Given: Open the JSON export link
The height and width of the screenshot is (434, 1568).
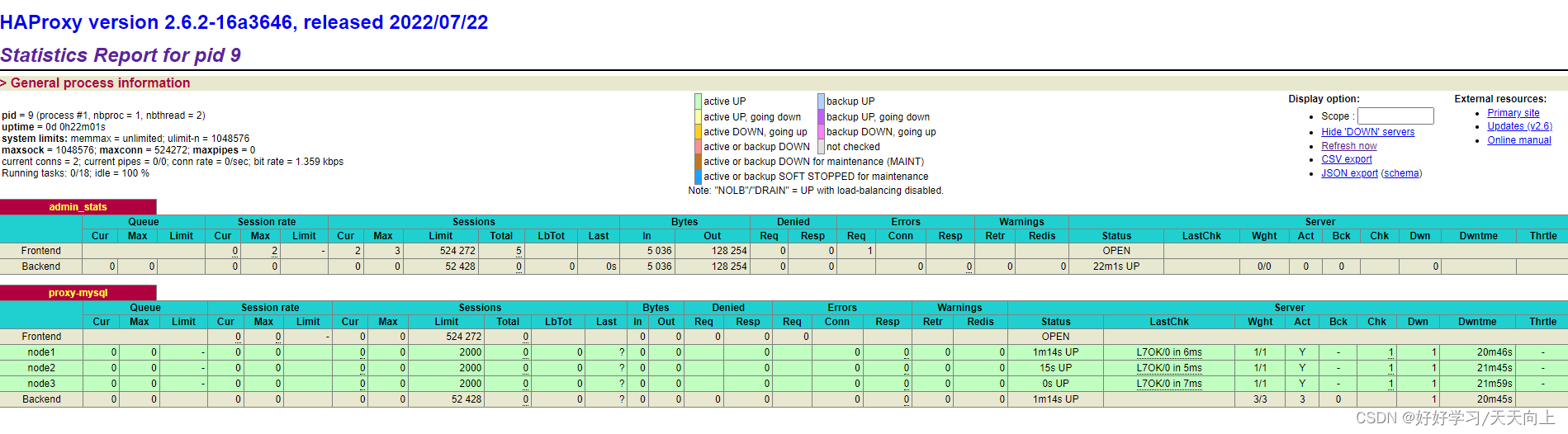Looking at the screenshot, I should coord(1349,173).
